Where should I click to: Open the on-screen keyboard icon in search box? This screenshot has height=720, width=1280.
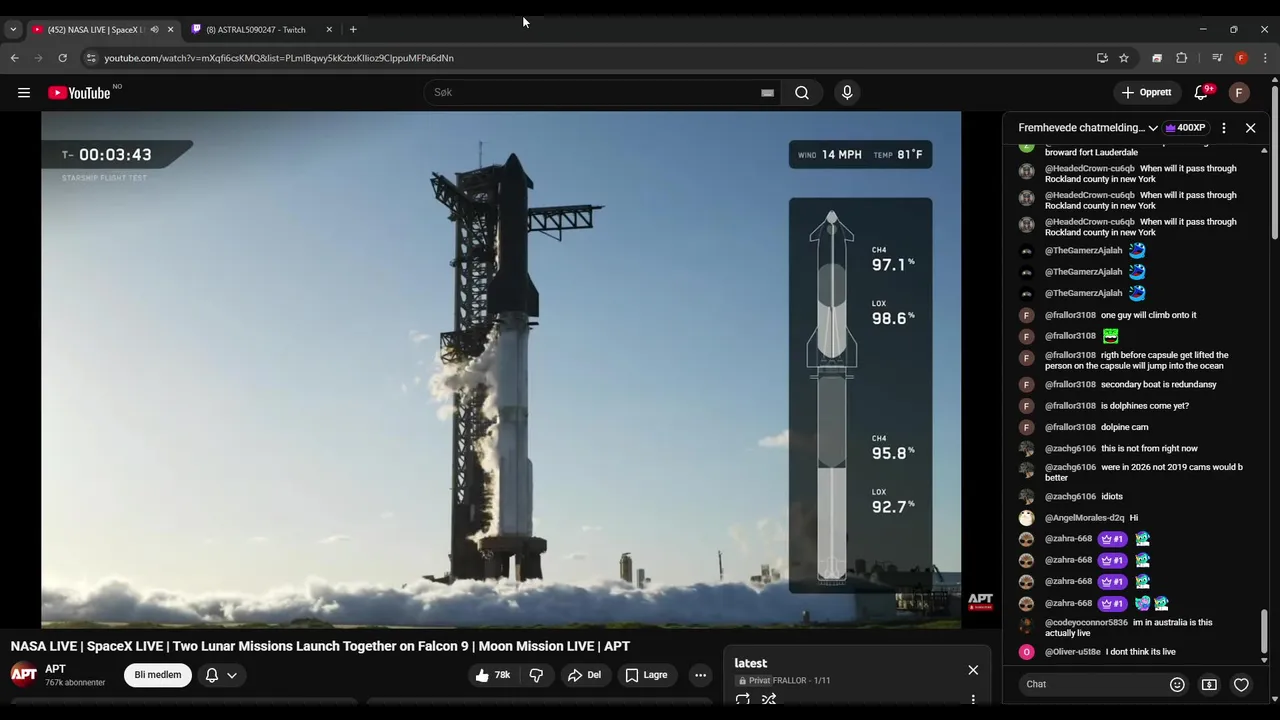(x=767, y=93)
